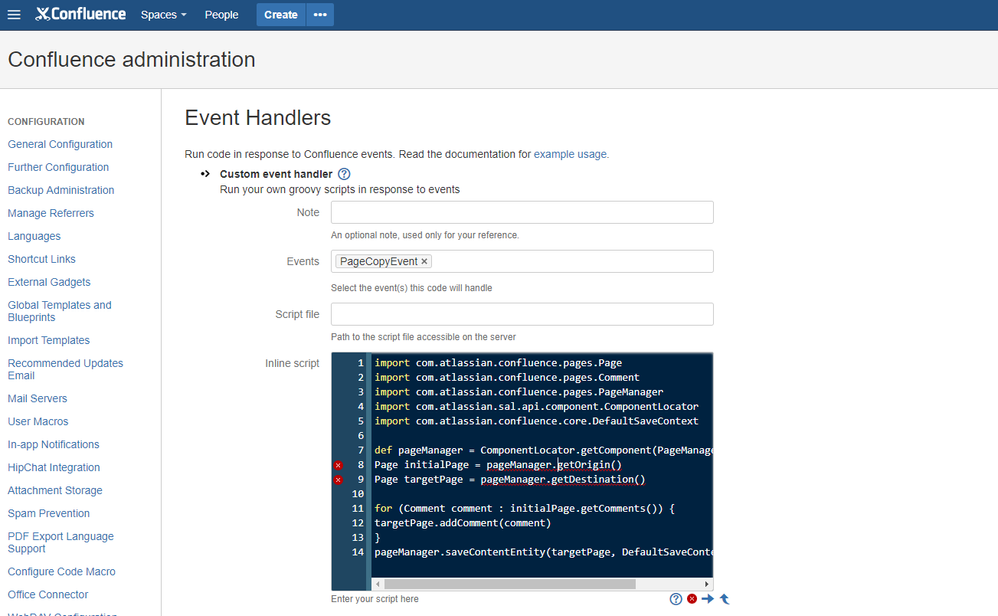Open the People directory
Image resolution: width=998 pixels, height=616 pixels.
pyautogui.click(x=221, y=15)
